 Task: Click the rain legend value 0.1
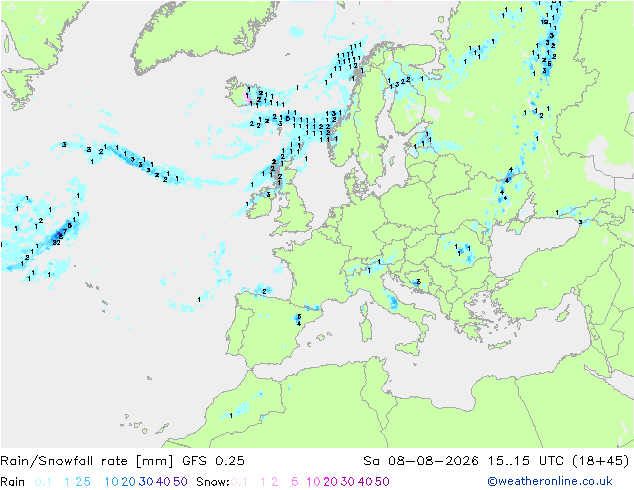click(43, 482)
